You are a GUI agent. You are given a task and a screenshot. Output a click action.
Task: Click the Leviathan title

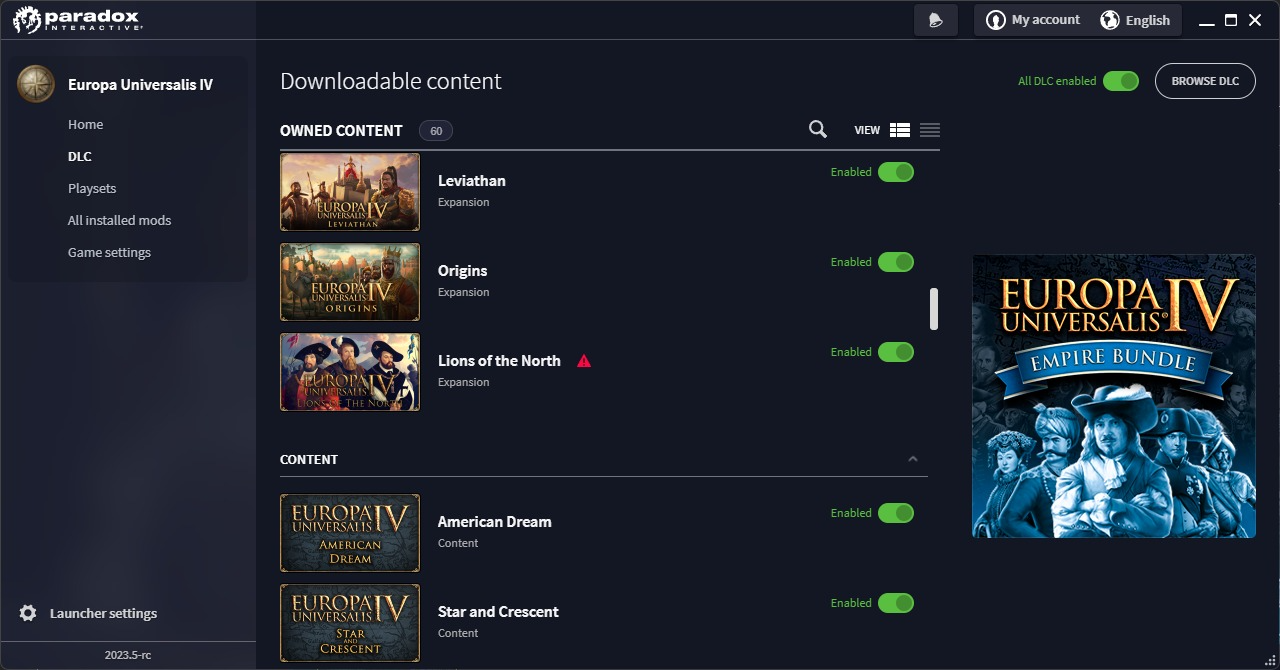[x=472, y=181]
